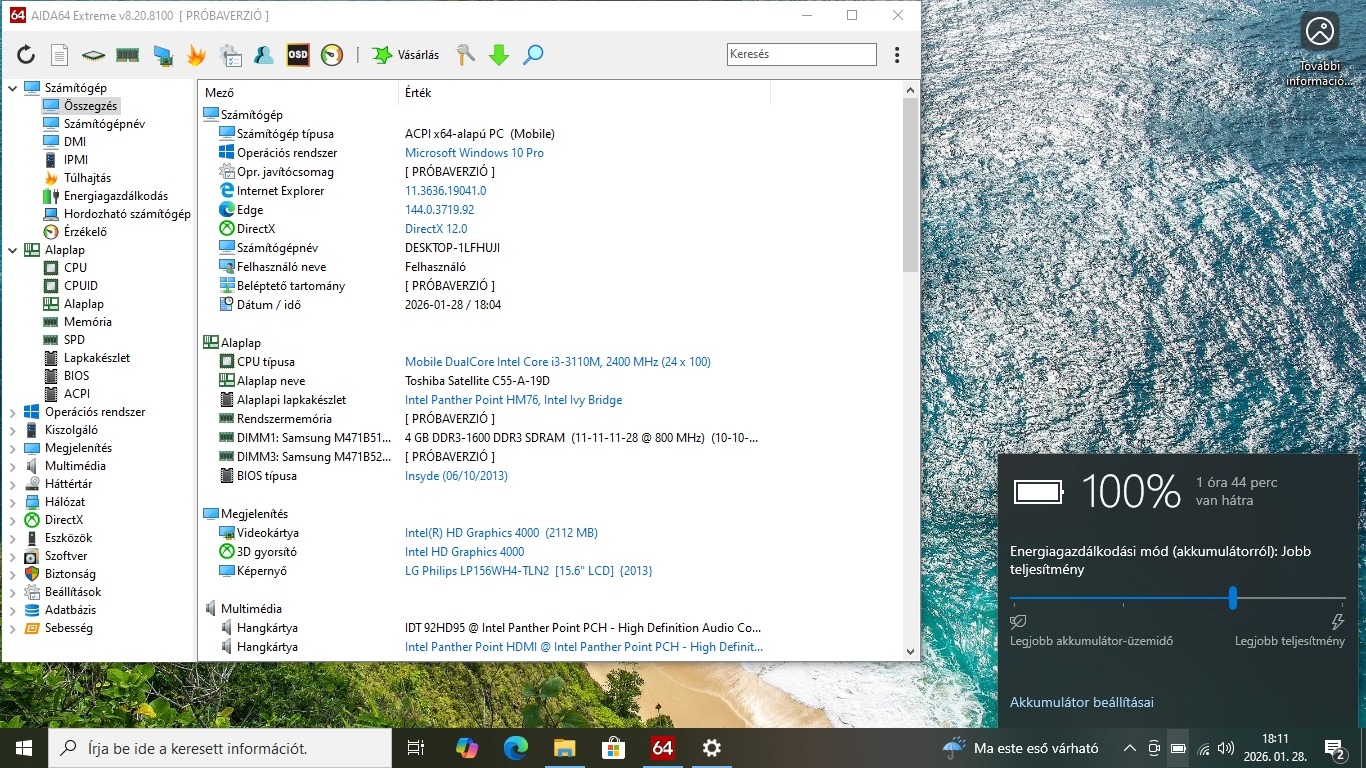Open the Windows Start button
This screenshot has width=1366, height=768.
[24, 748]
